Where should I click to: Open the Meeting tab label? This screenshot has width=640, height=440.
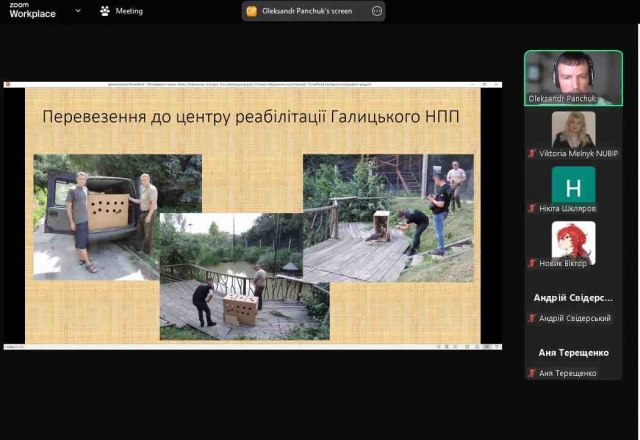tap(129, 11)
